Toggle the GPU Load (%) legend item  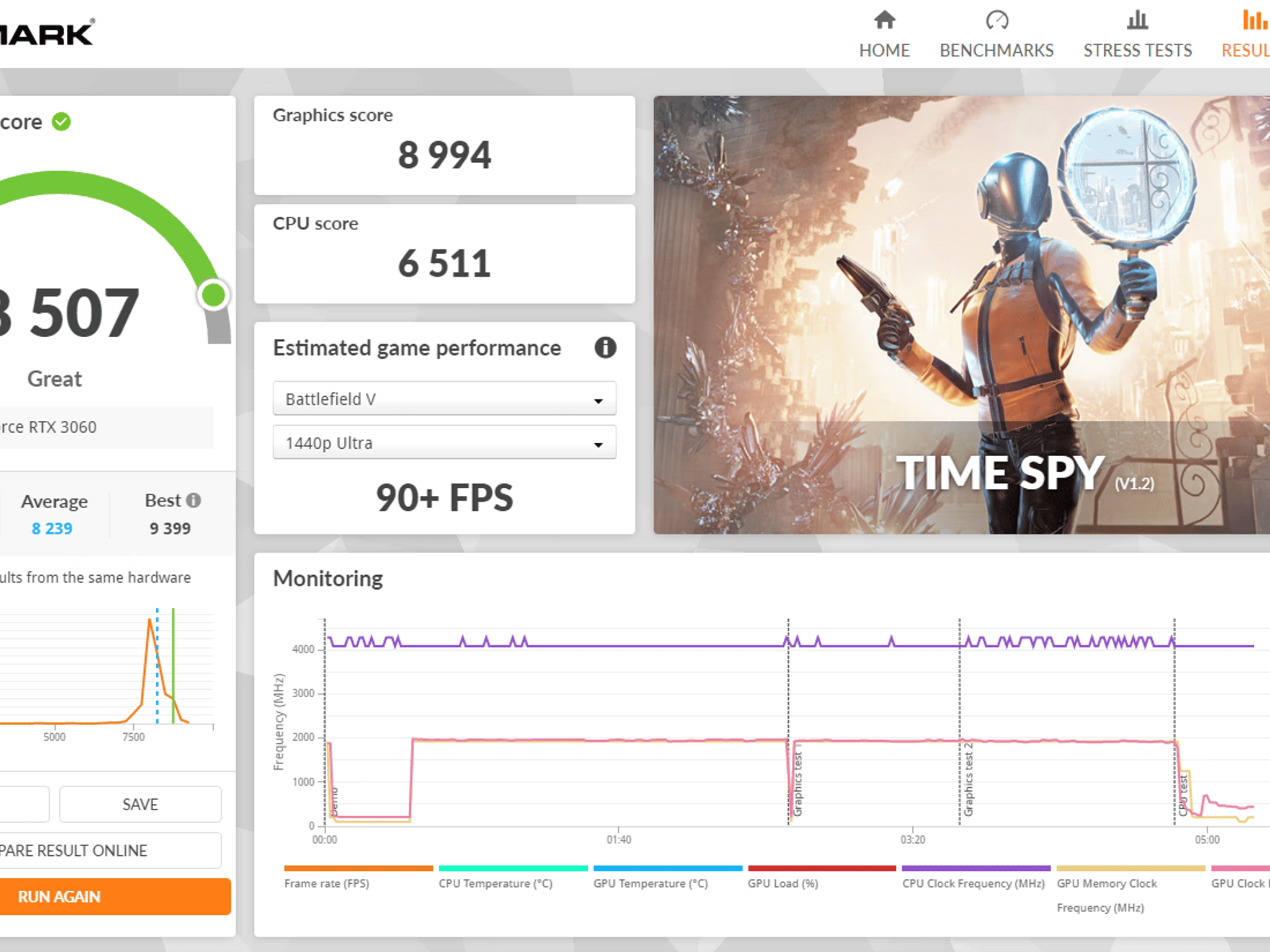tap(822, 877)
